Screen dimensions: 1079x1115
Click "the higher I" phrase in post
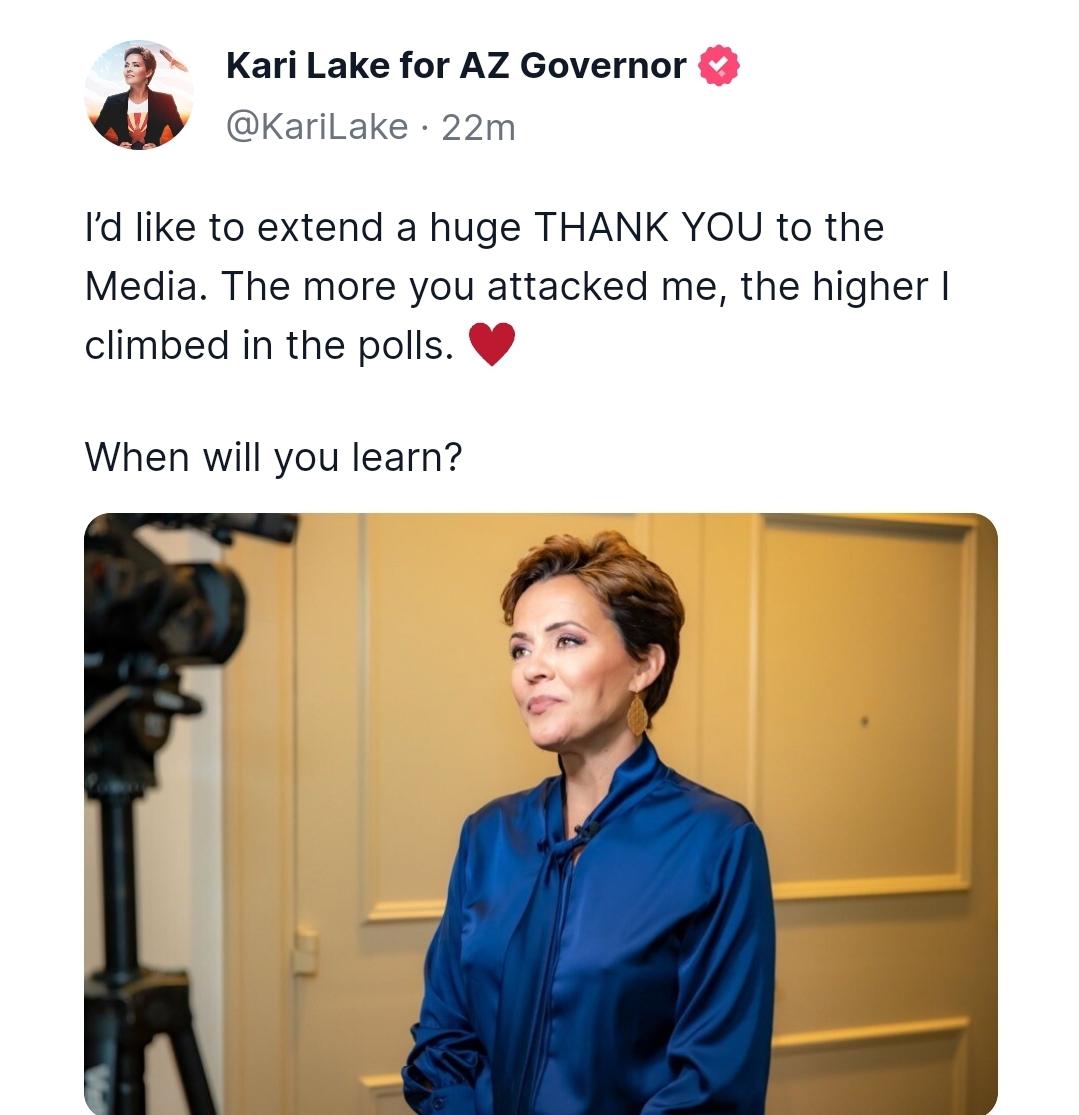click(x=845, y=287)
